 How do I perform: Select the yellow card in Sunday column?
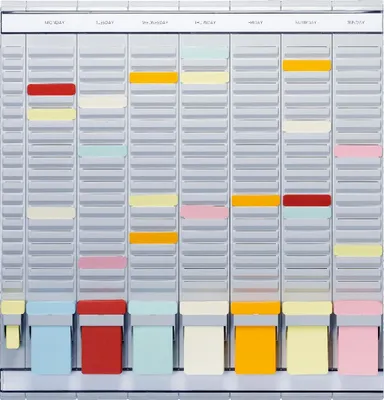[358, 250]
